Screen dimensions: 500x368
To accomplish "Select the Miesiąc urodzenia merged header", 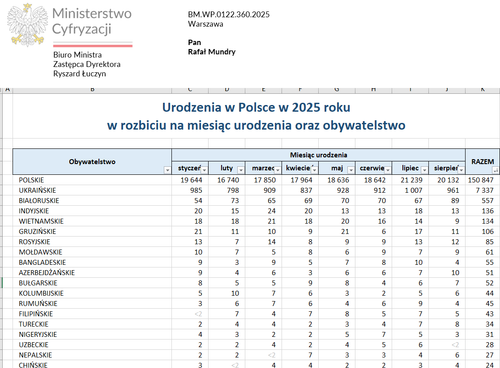I will coord(318,155).
